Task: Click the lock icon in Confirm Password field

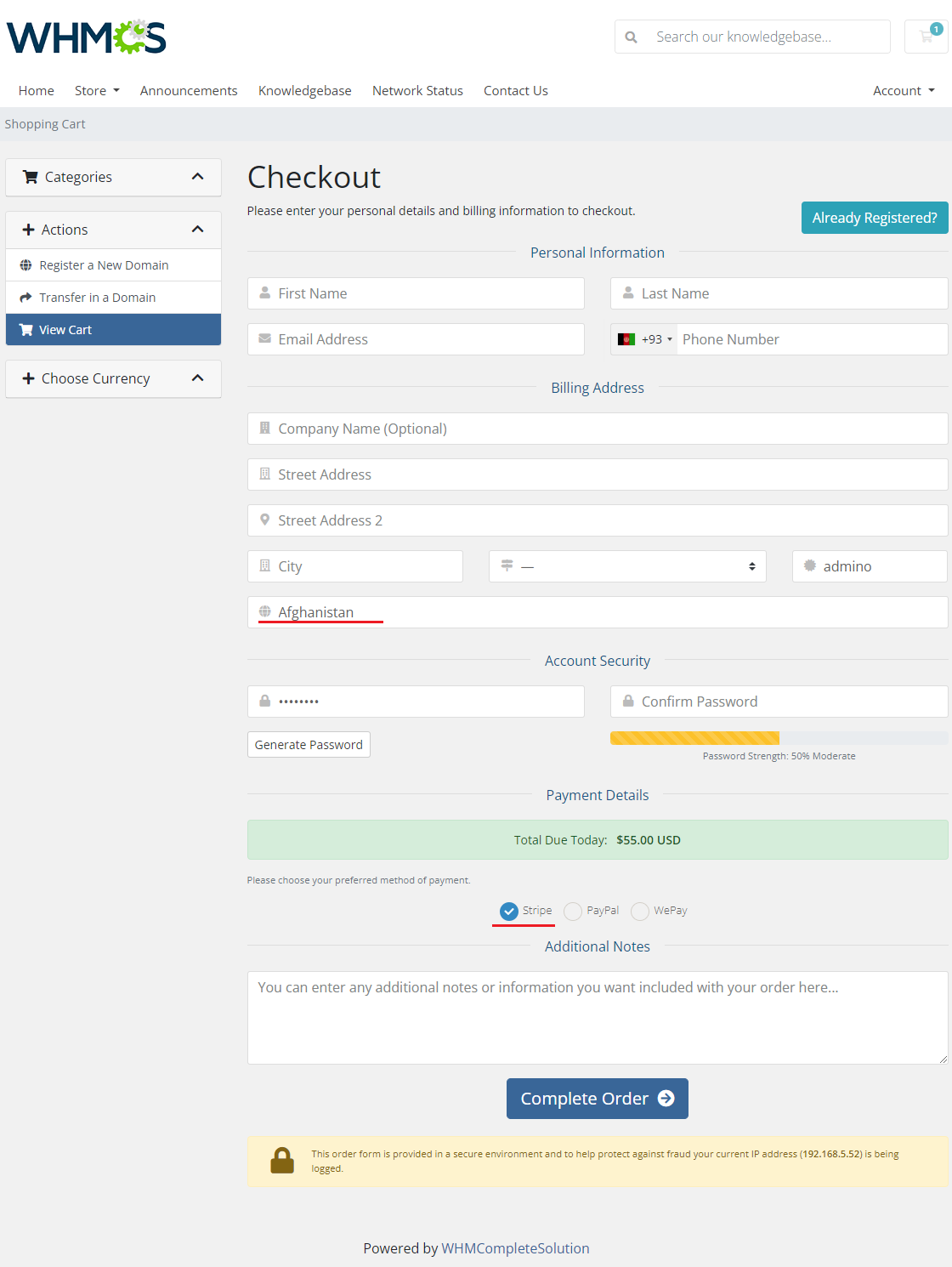Action: (x=628, y=701)
